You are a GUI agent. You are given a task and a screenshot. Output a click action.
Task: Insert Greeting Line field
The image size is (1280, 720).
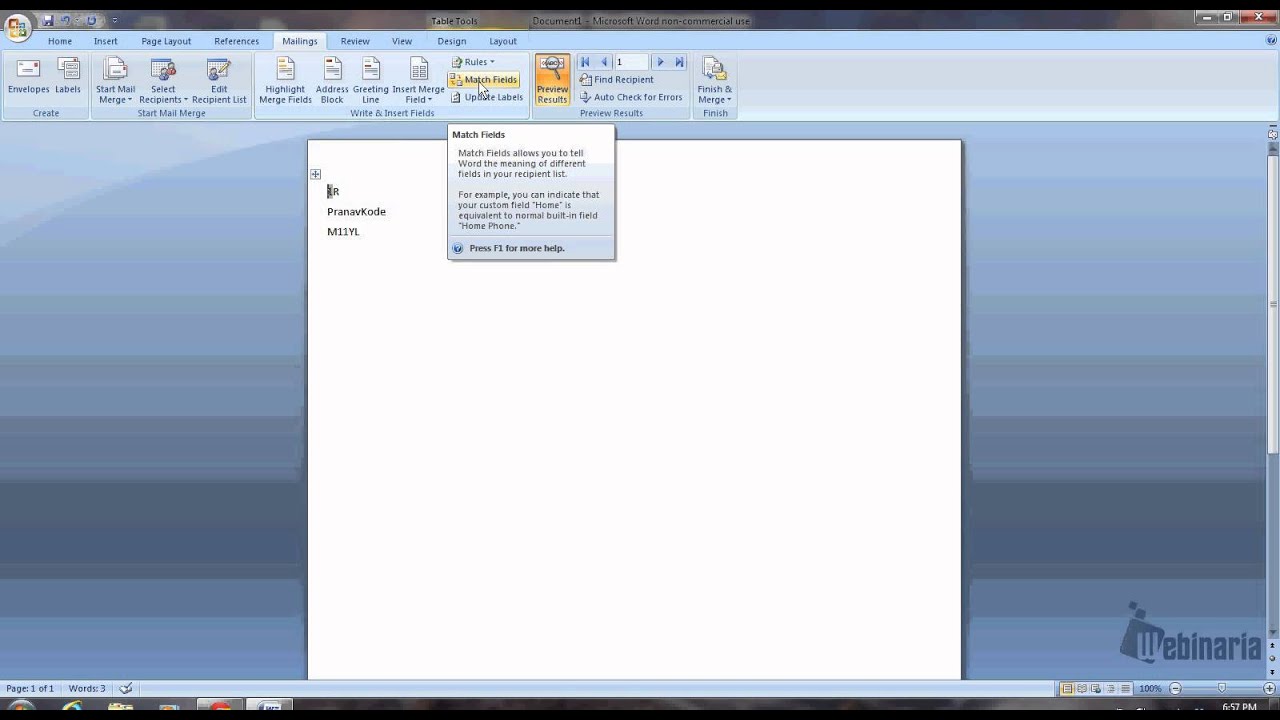(370, 80)
